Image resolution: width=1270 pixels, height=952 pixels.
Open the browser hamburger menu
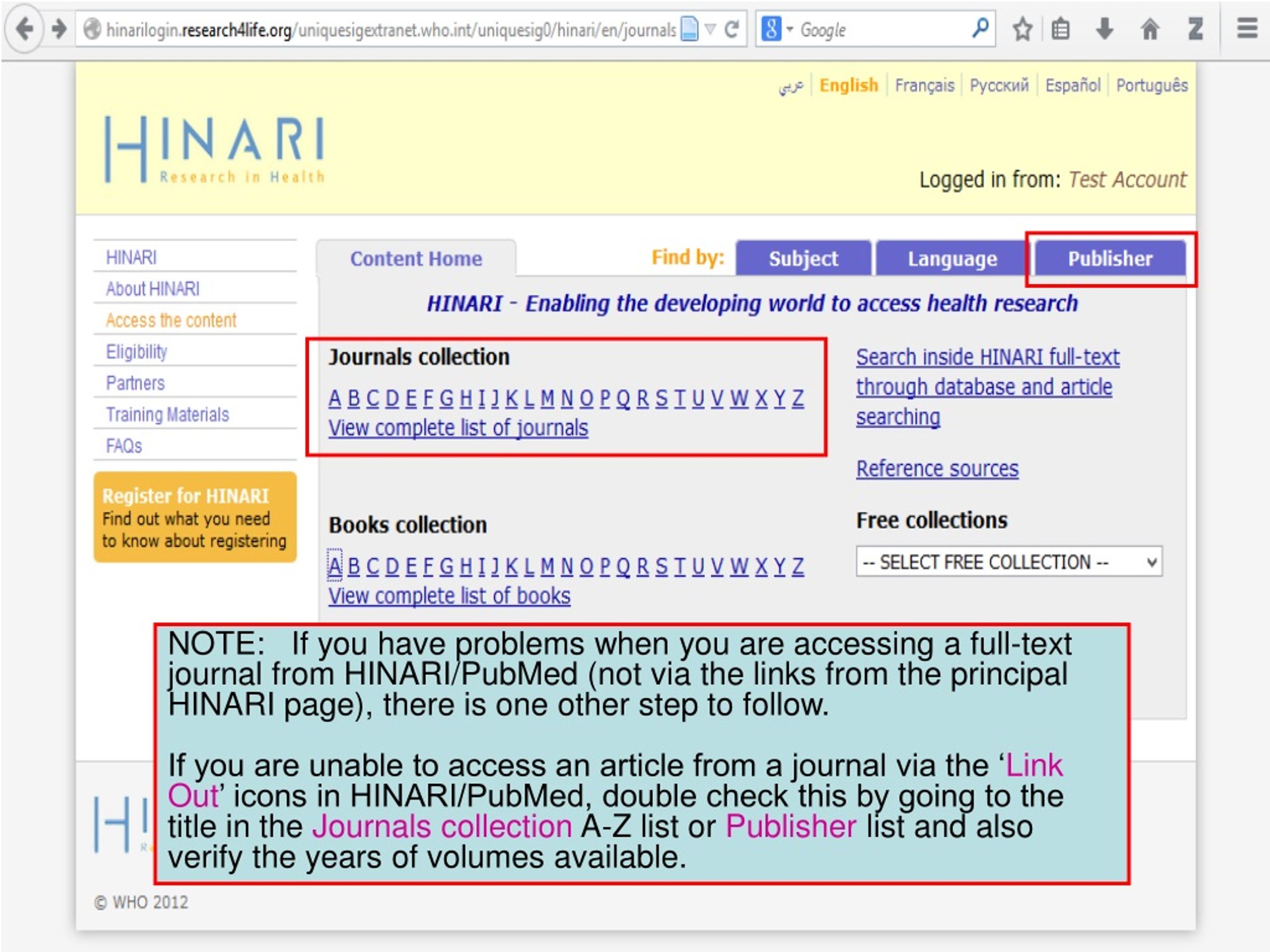coord(1247,28)
